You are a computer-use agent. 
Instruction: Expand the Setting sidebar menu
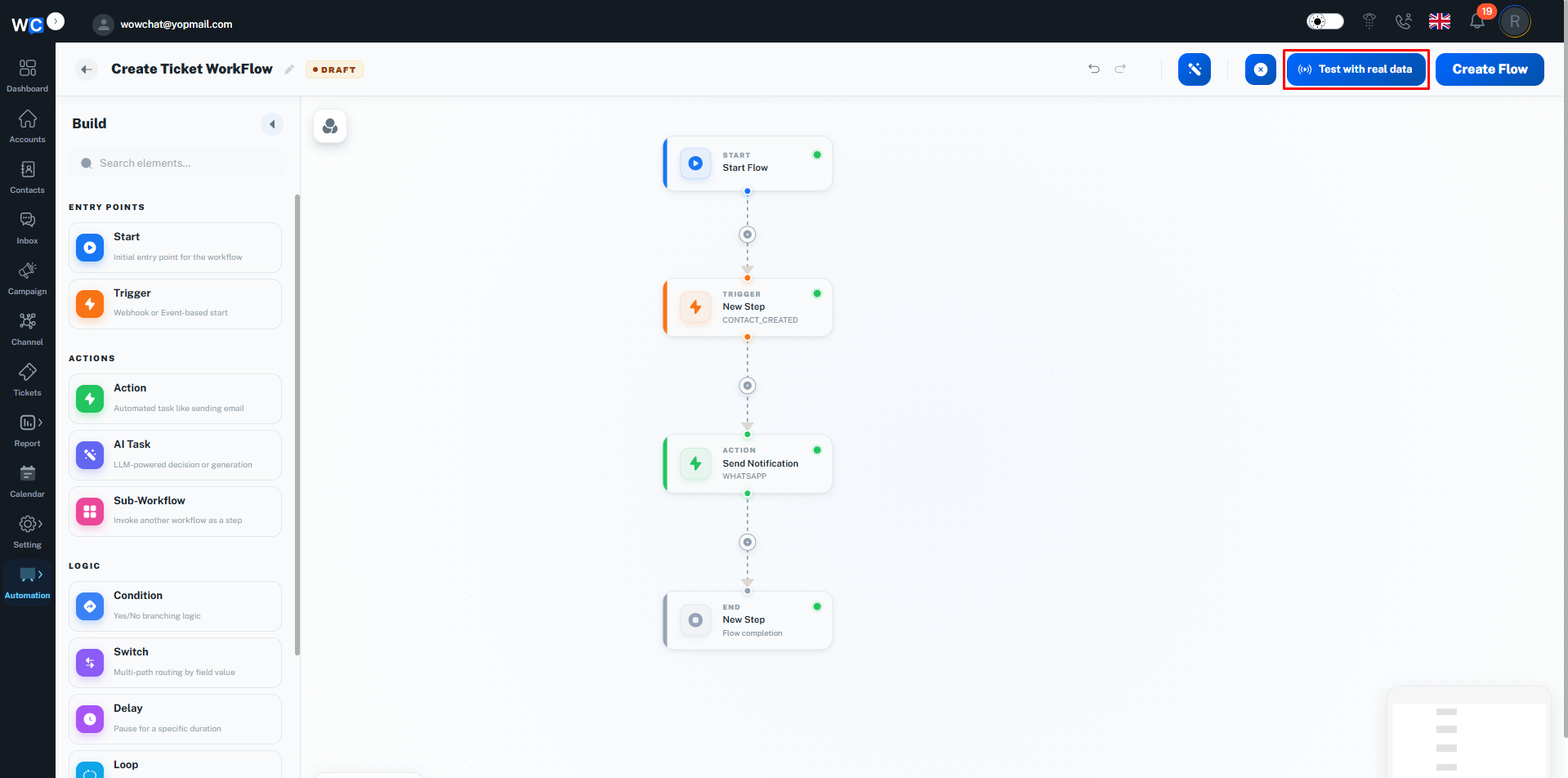click(x=27, y=532)
